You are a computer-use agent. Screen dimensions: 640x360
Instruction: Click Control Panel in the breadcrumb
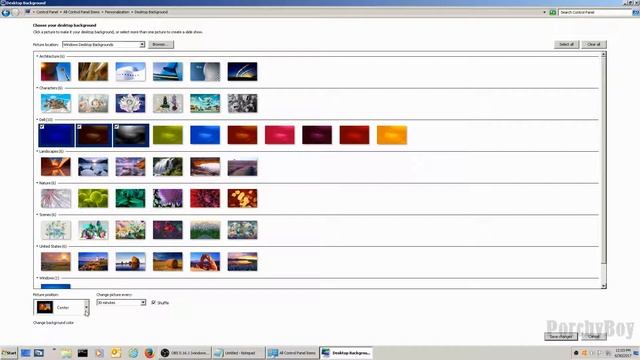(47, 12)
